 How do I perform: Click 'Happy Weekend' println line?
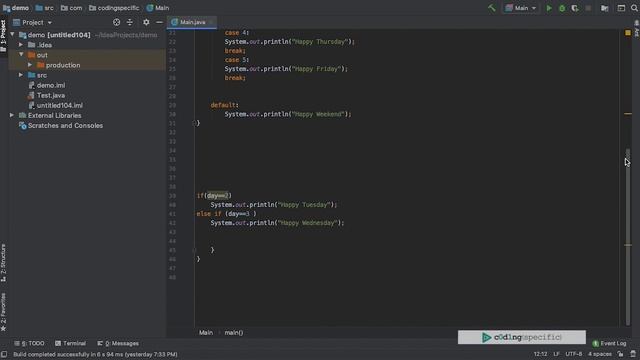point(288,114)
